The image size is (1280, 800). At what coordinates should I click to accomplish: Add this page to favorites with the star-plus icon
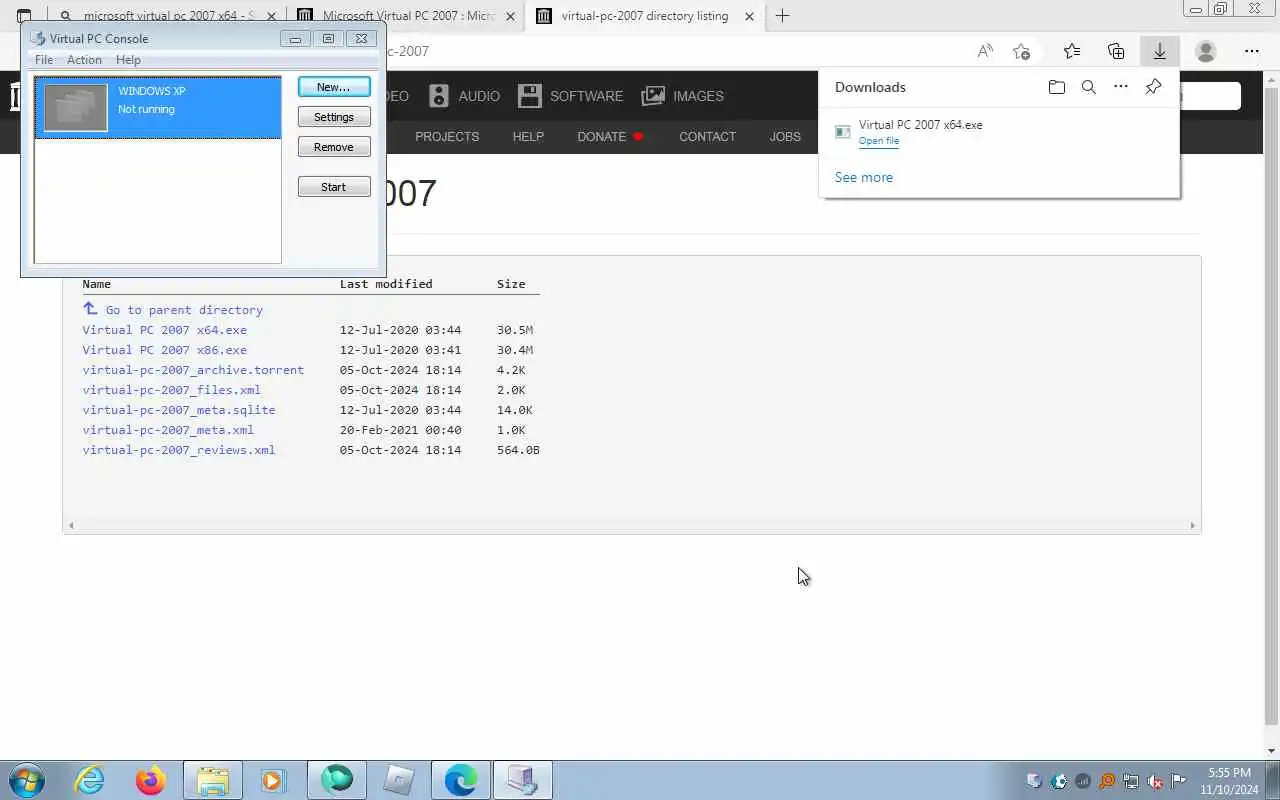click(x=1021, y=51)
